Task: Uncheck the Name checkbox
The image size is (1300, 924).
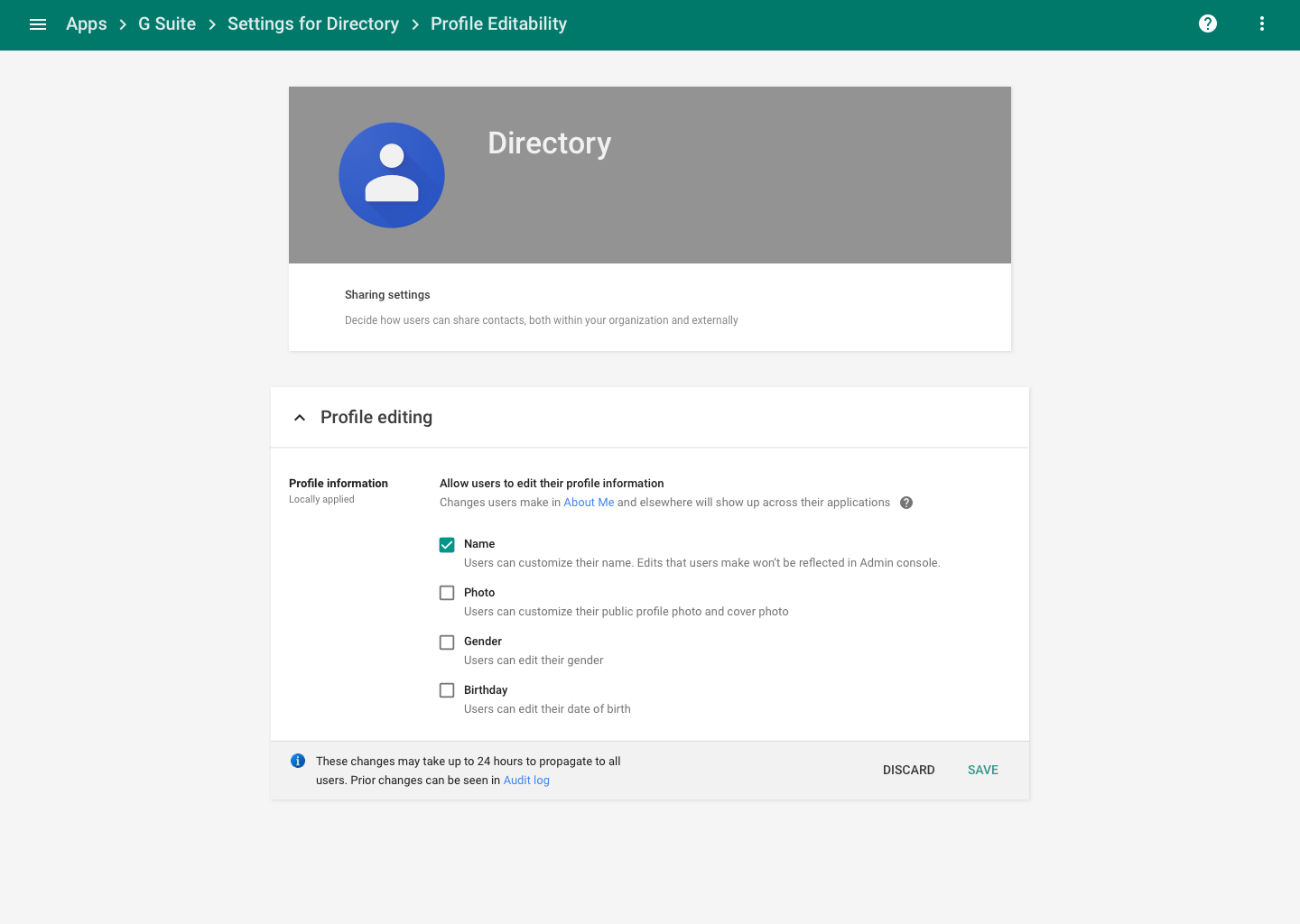Action: click(447, 545)
